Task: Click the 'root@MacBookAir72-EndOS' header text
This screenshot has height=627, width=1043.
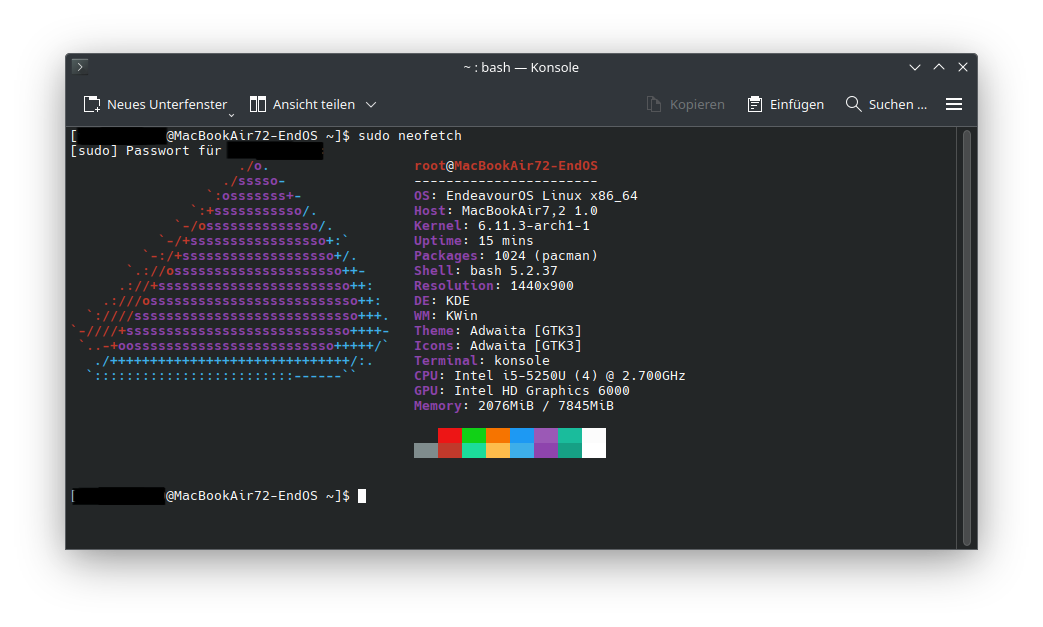Action: [x=506, y=166]
